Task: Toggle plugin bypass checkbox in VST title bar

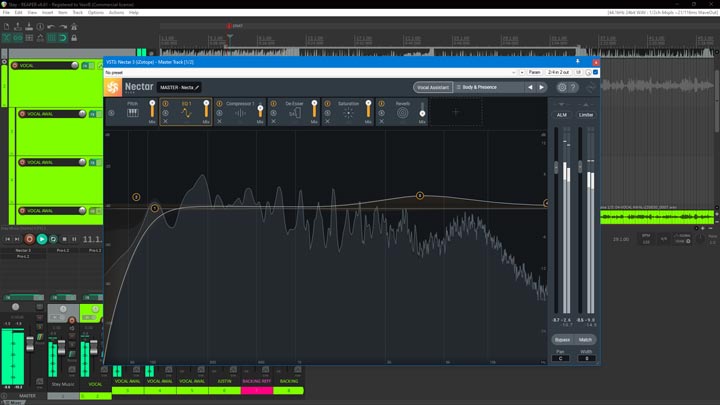Action: tap(596, 72)
